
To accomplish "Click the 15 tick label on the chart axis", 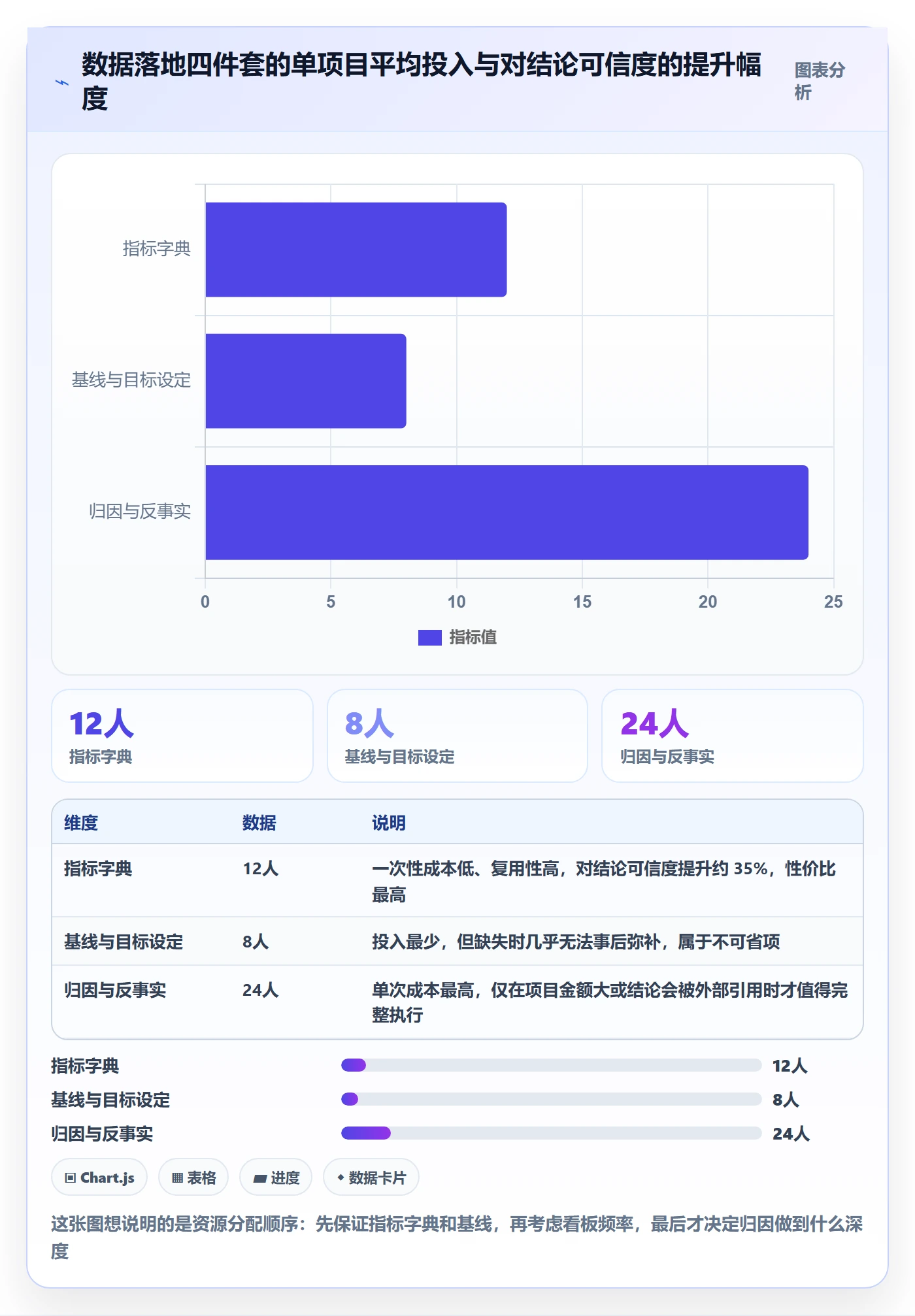I will click(582, 602).
